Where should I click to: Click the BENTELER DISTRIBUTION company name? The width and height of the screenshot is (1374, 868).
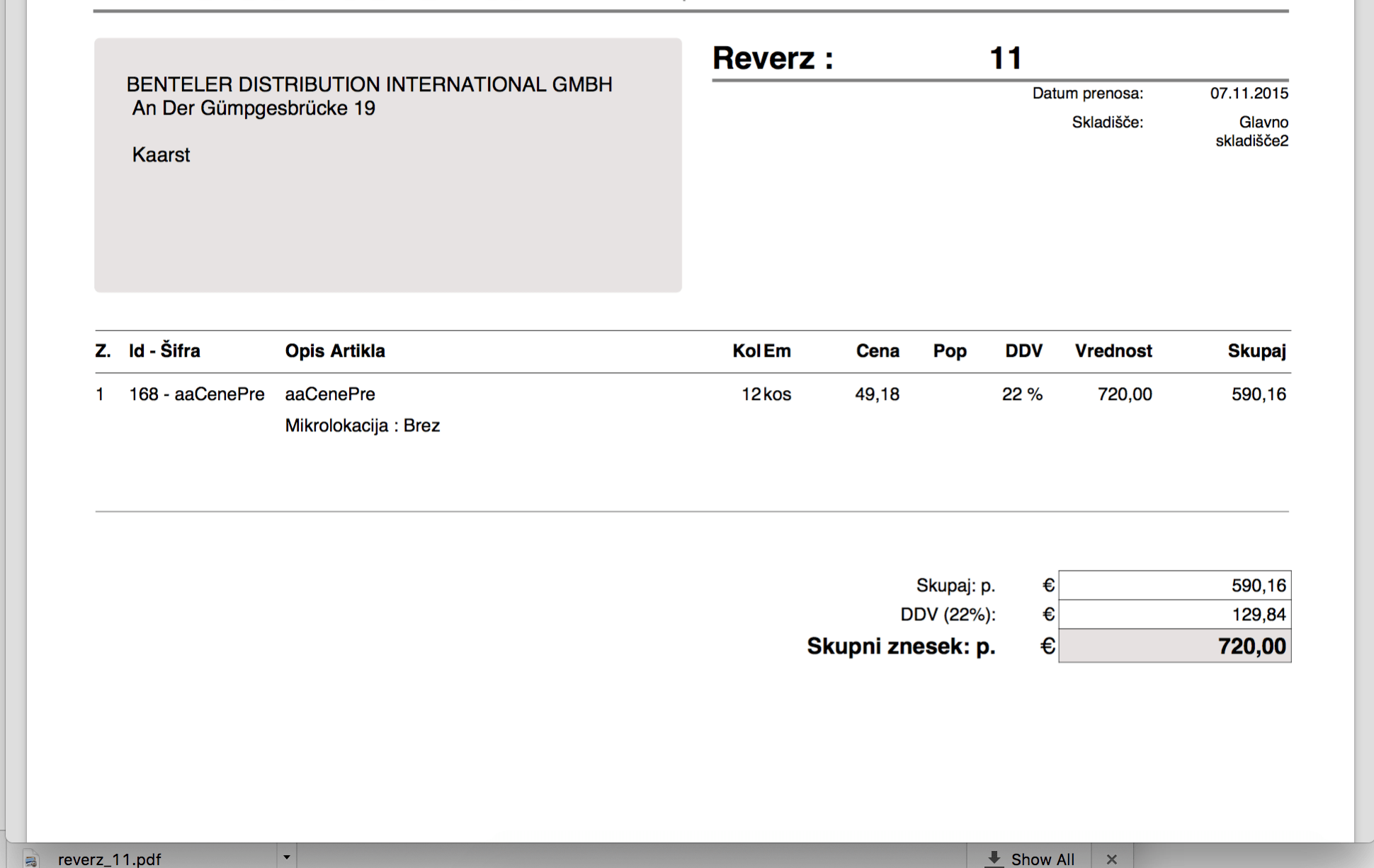tap(369, 84)
